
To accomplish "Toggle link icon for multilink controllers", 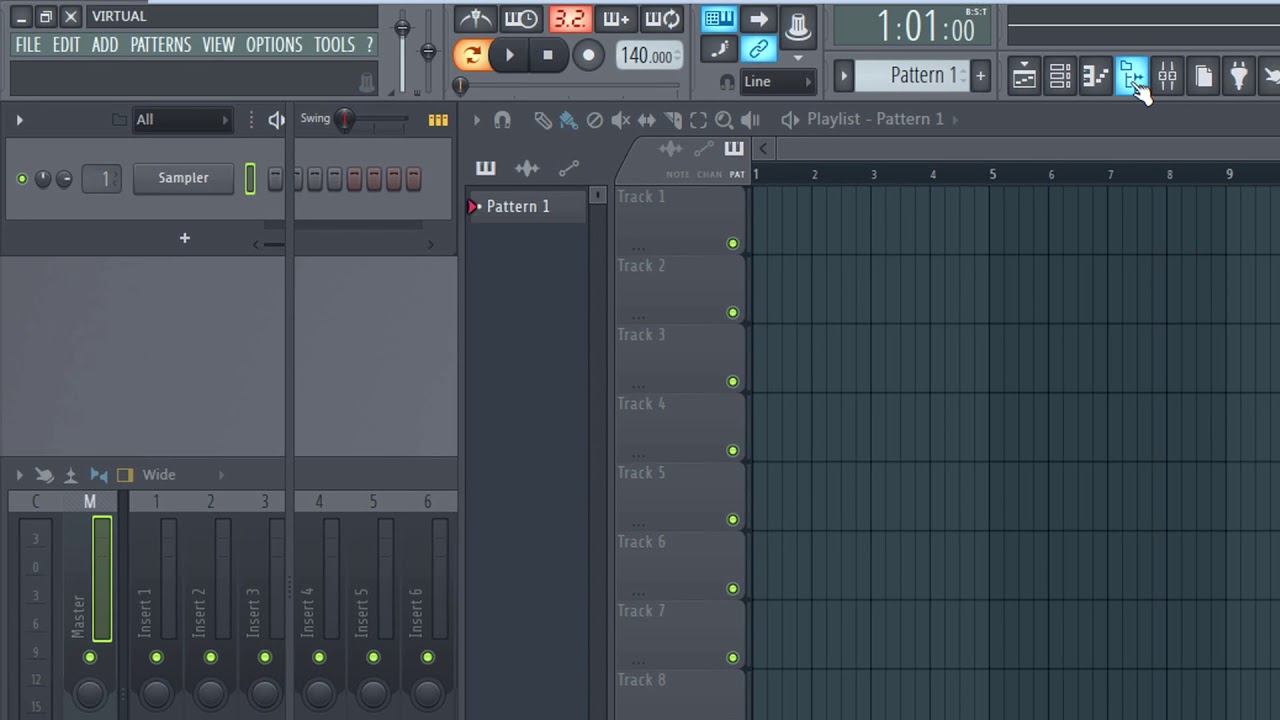I will tap(758, 49).
